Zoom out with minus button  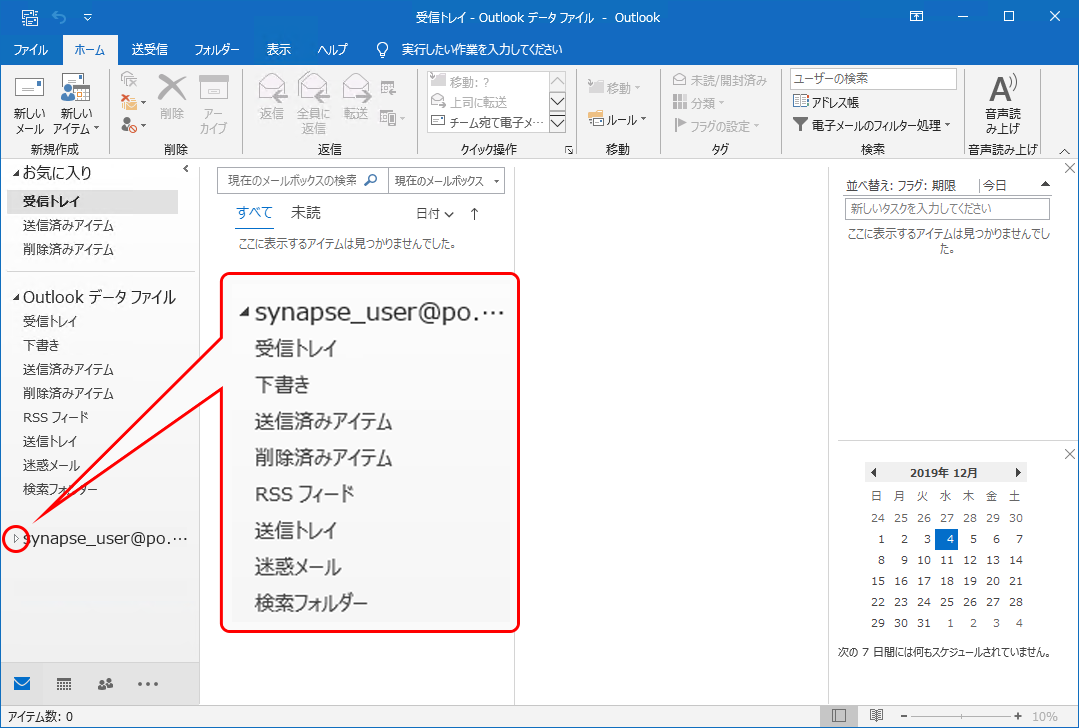coord(904,716)
